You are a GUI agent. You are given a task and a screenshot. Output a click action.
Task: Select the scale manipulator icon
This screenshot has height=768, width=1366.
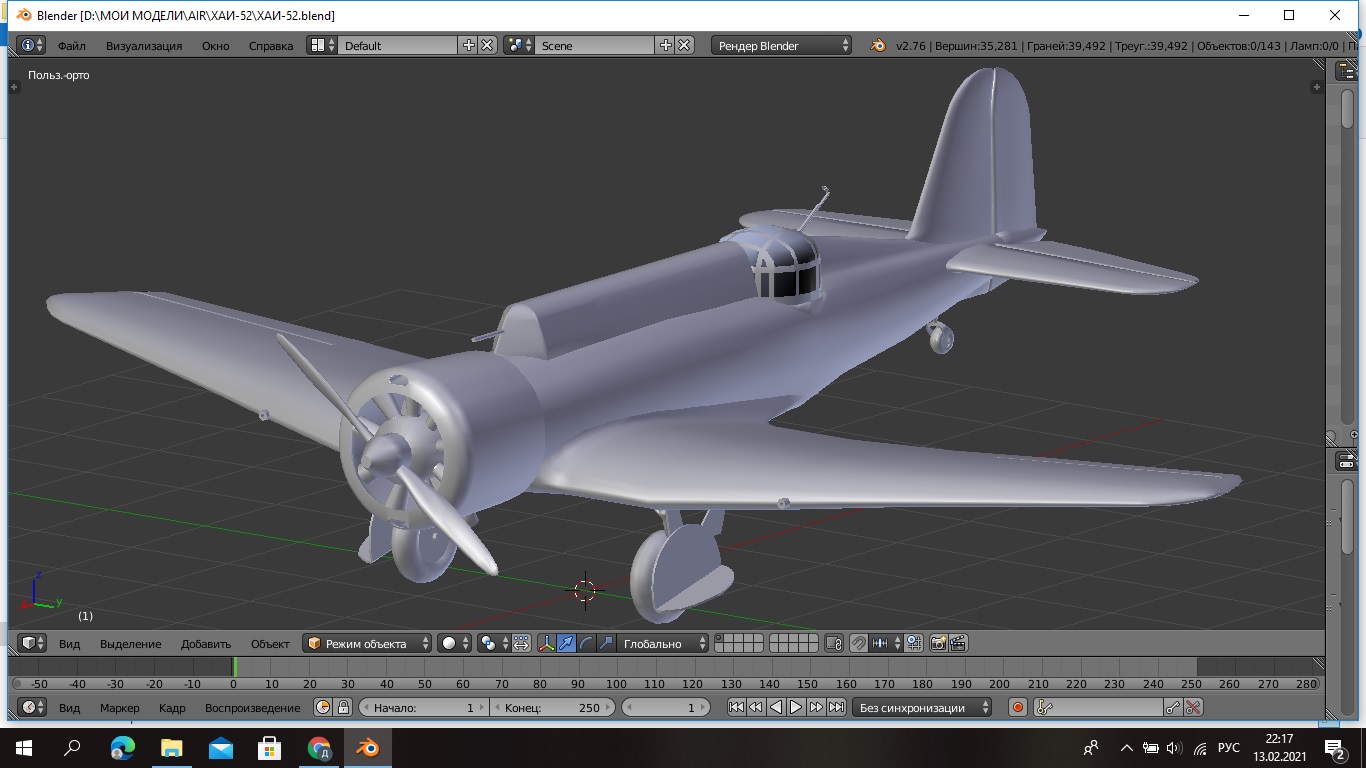click(606, 644)
